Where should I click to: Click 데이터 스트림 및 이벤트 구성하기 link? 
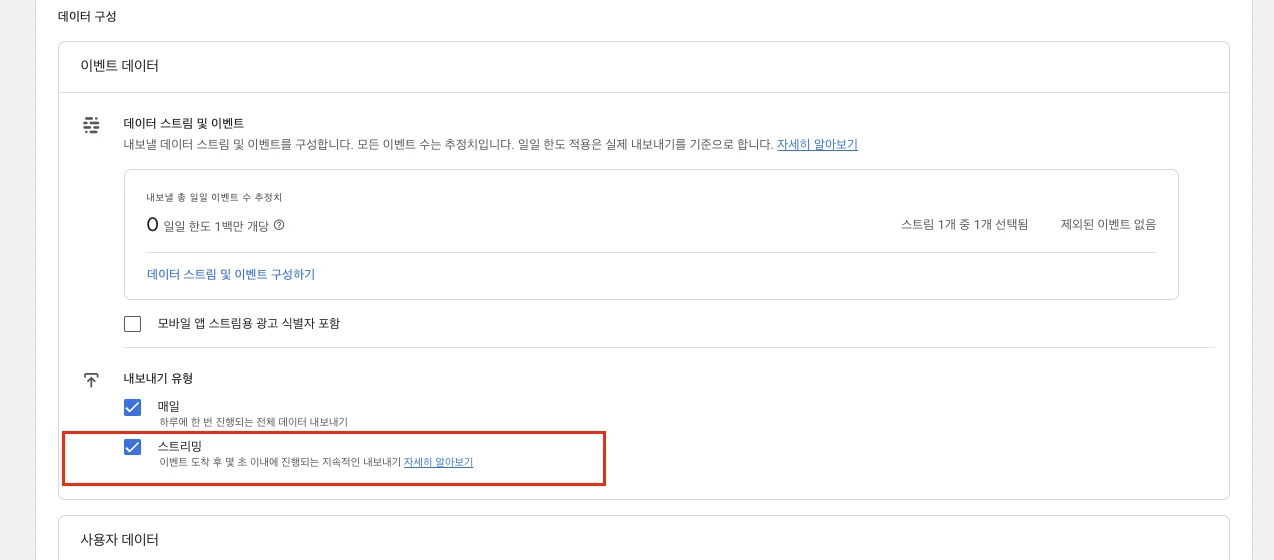coord(231,274)
